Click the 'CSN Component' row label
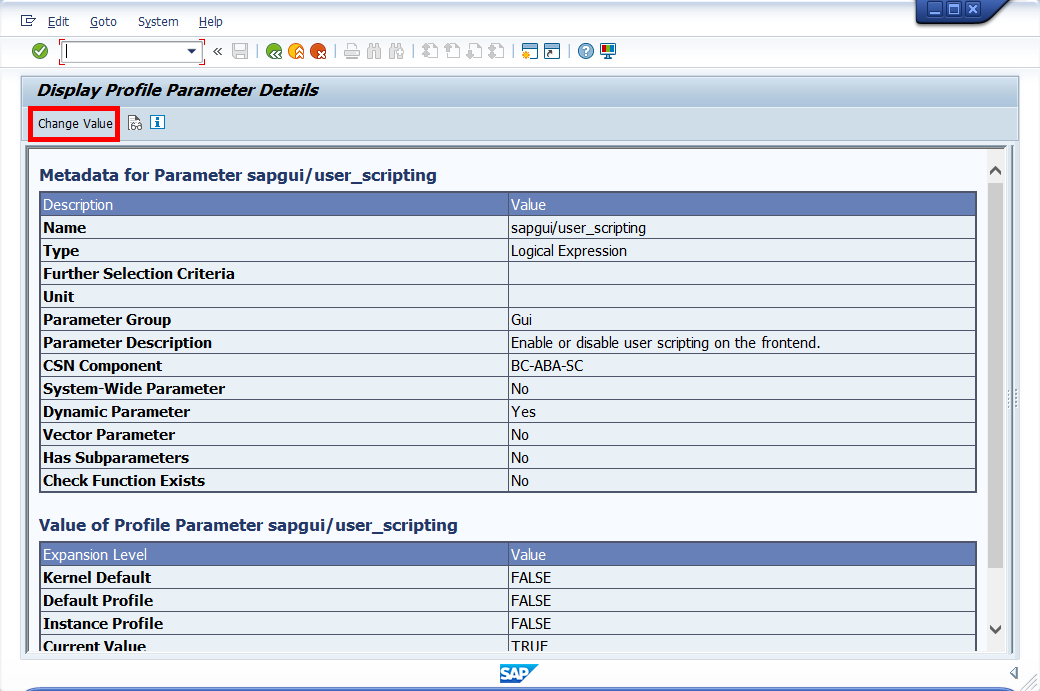Viewport: 1040px width, 691px height. tap(102, 365)
